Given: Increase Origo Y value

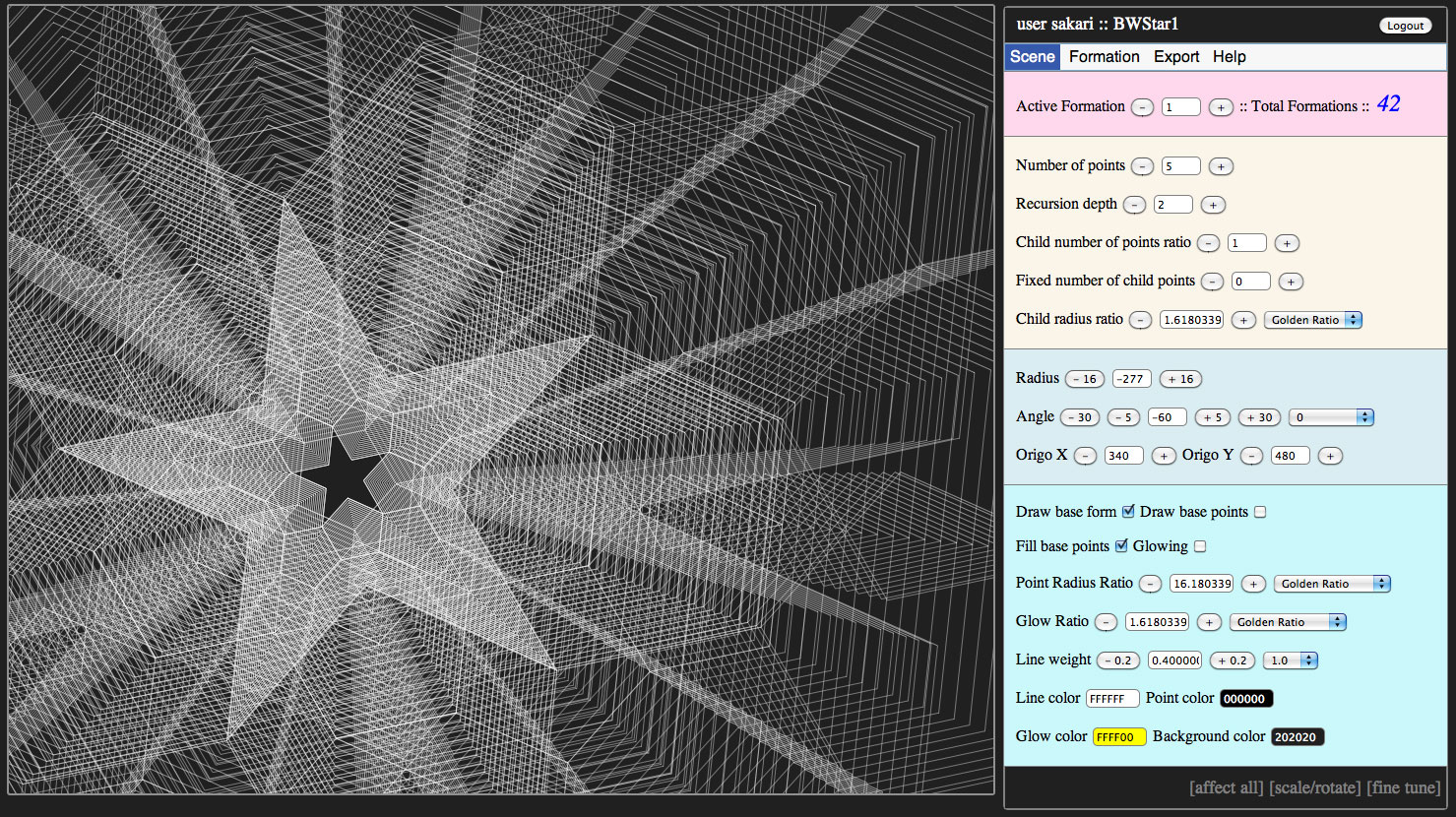Looking at the screenshot, I should click(1330, 456).
